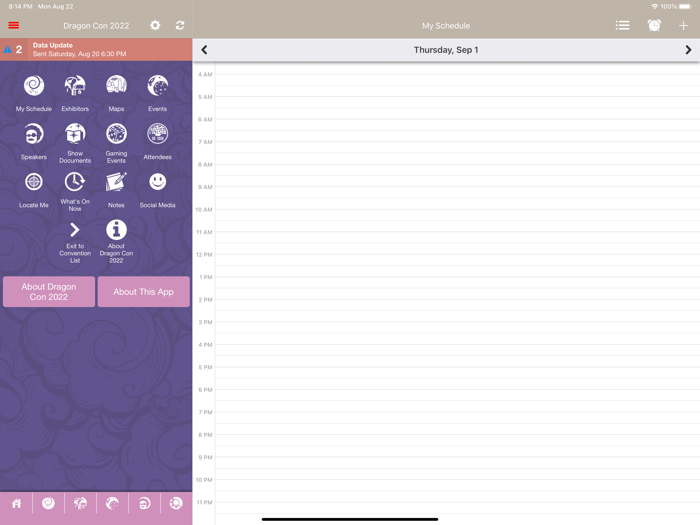This screenshot has height=525, width=700.
Task: Tap Dragon Con 2022 title
Action: (x=96, y=26)
